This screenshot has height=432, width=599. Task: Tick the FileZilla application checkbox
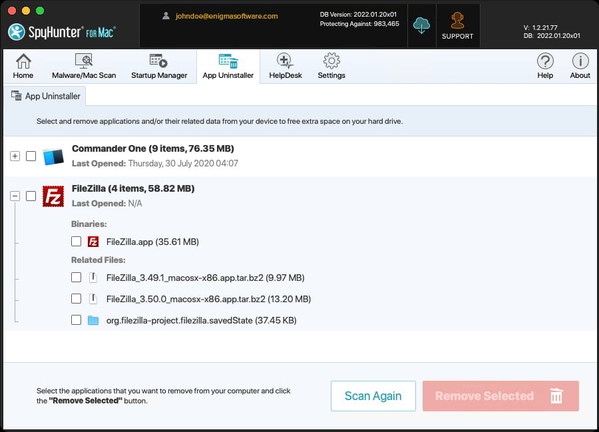coord(31,196)
